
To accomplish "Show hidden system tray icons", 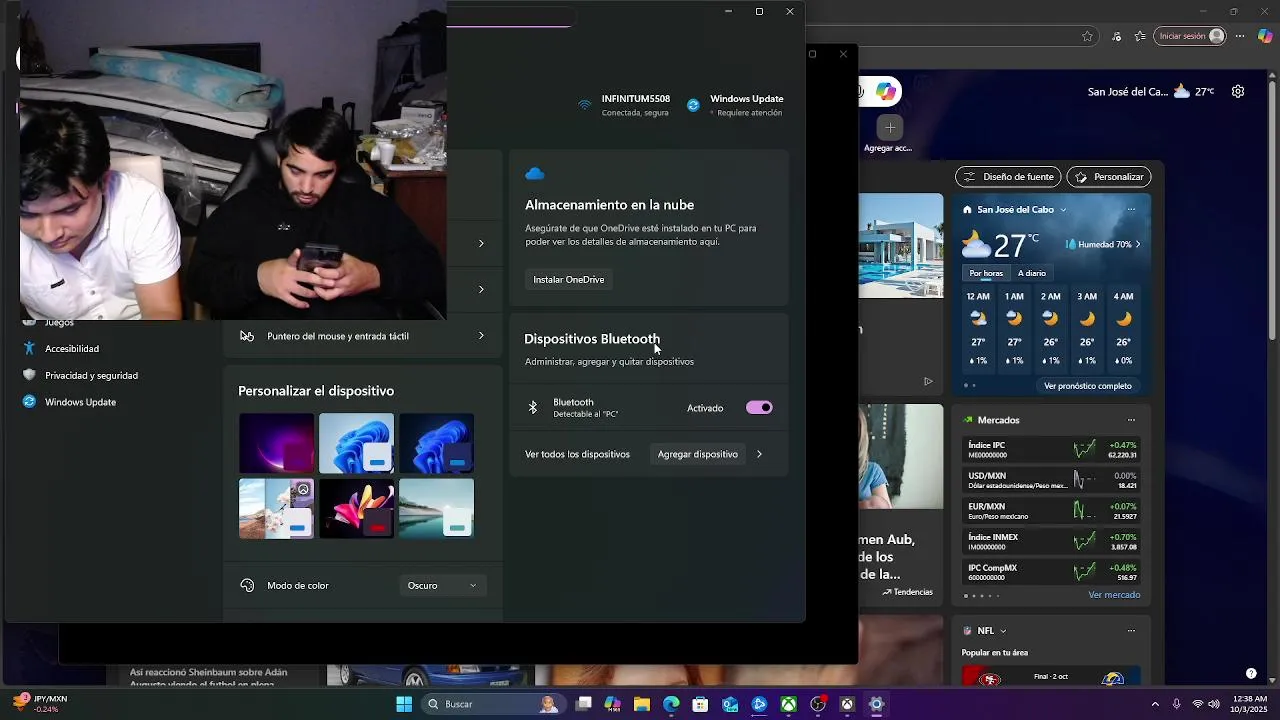I will point(1155,704).
